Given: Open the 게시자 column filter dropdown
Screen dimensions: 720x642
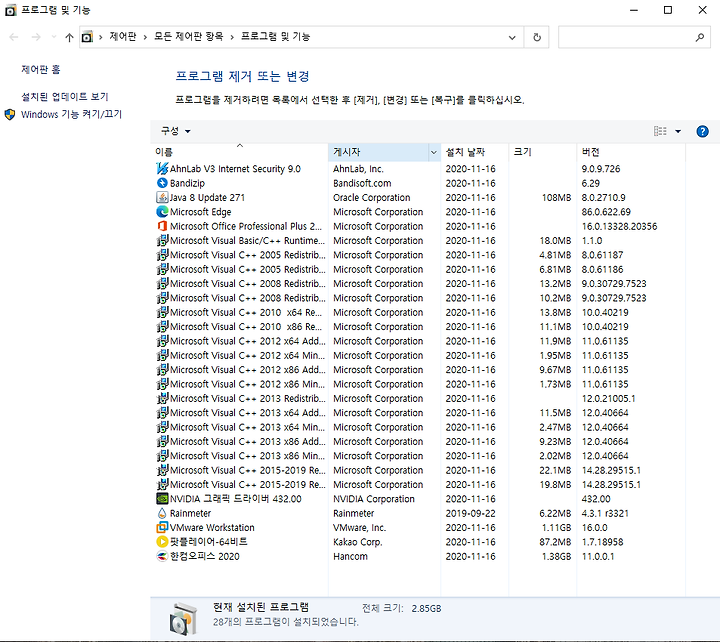Looking at the screenshot, I should coord(433,152).
